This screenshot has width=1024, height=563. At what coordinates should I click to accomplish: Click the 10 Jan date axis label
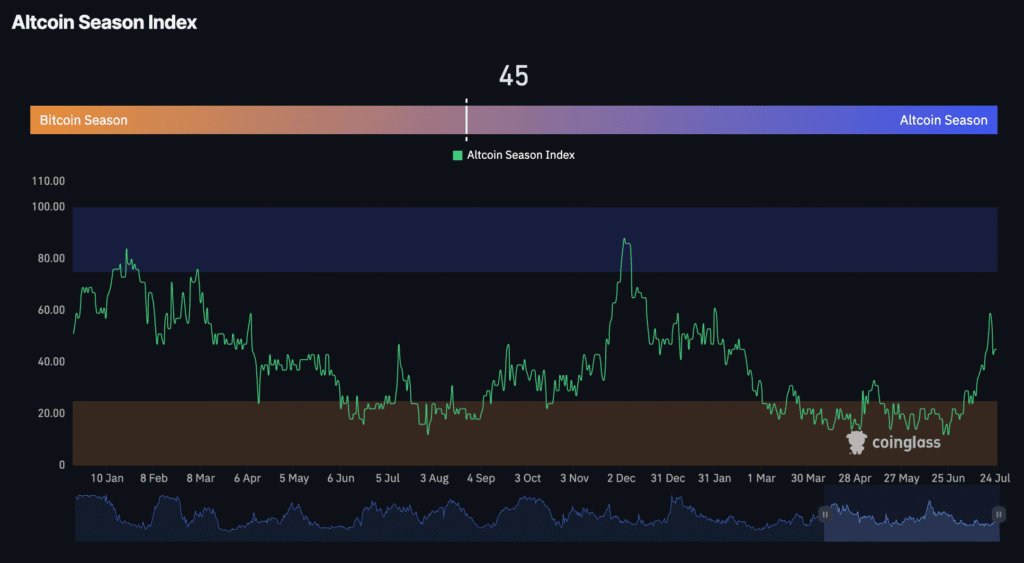[x=107, y=478]
